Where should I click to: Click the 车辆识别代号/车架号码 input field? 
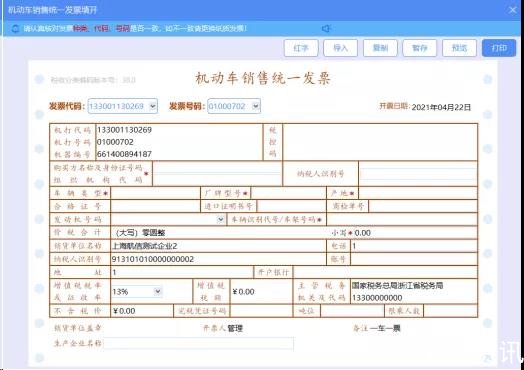pyautogui.click(x=402, y=220)
